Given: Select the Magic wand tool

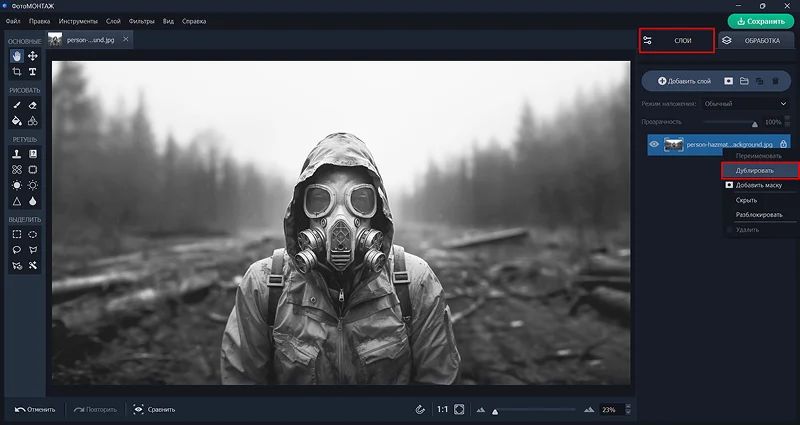Looking at the screenshot, I should (x=33, y=266).
